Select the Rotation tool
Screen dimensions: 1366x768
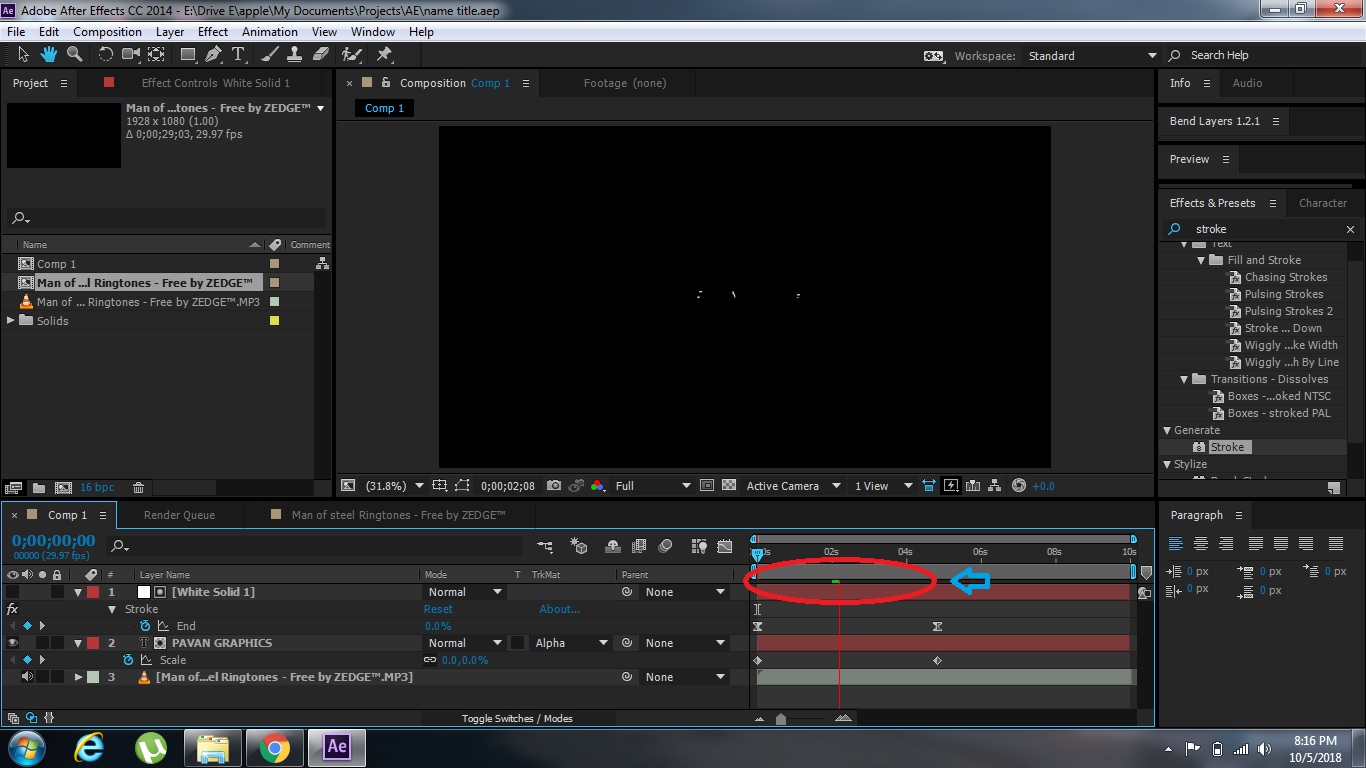coord(105,55)
